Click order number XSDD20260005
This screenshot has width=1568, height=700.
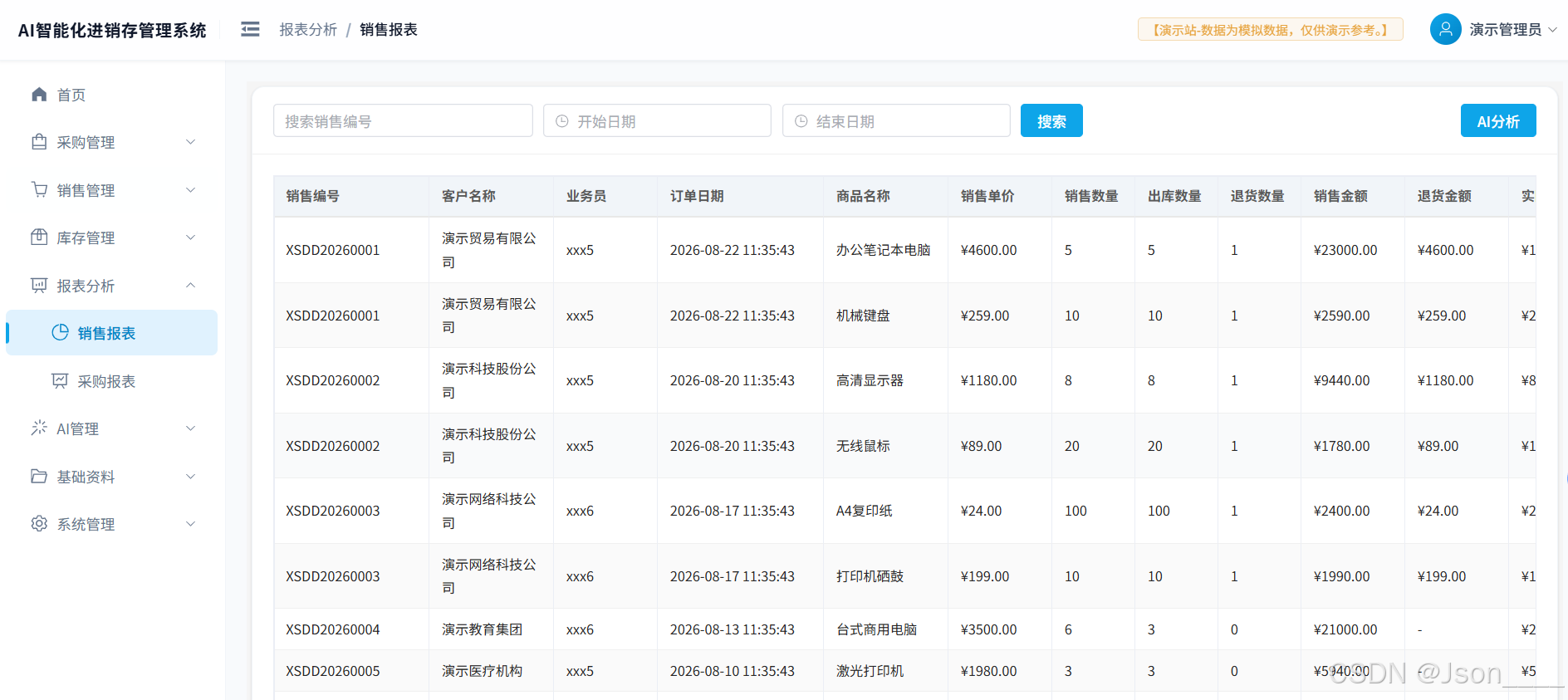click(x=333, y=671)
